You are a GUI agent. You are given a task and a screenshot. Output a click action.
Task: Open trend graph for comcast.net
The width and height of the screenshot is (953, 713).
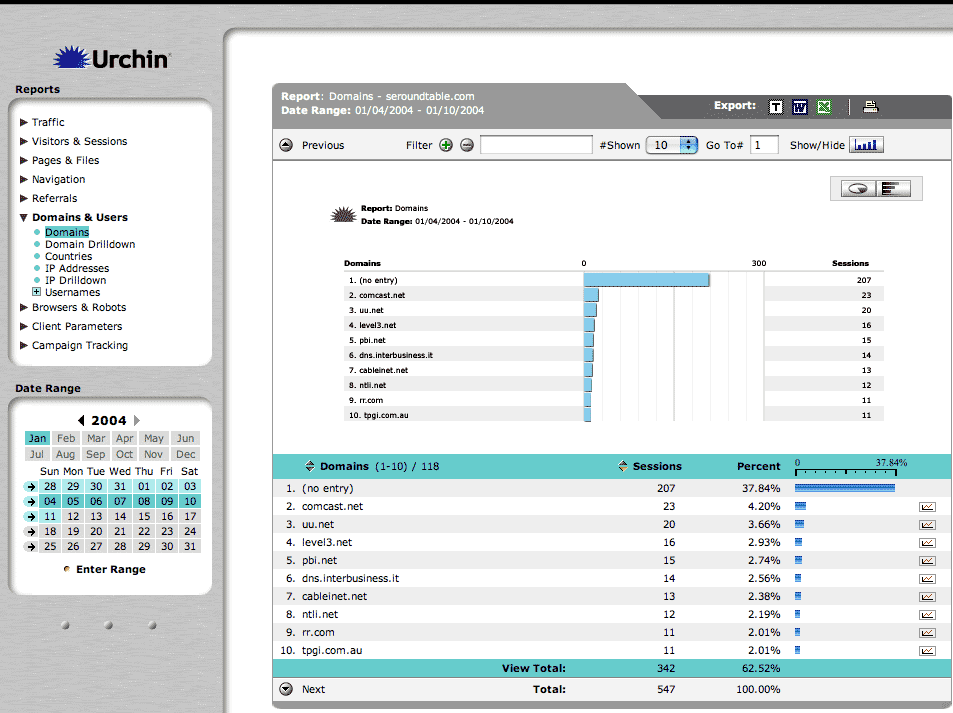click(x=927, y=507)
